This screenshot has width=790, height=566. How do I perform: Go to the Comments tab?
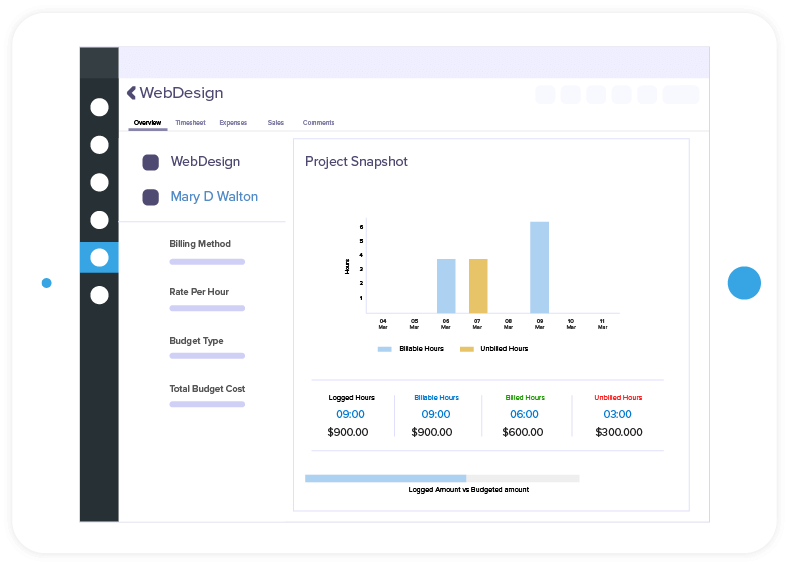pos(318,122)
